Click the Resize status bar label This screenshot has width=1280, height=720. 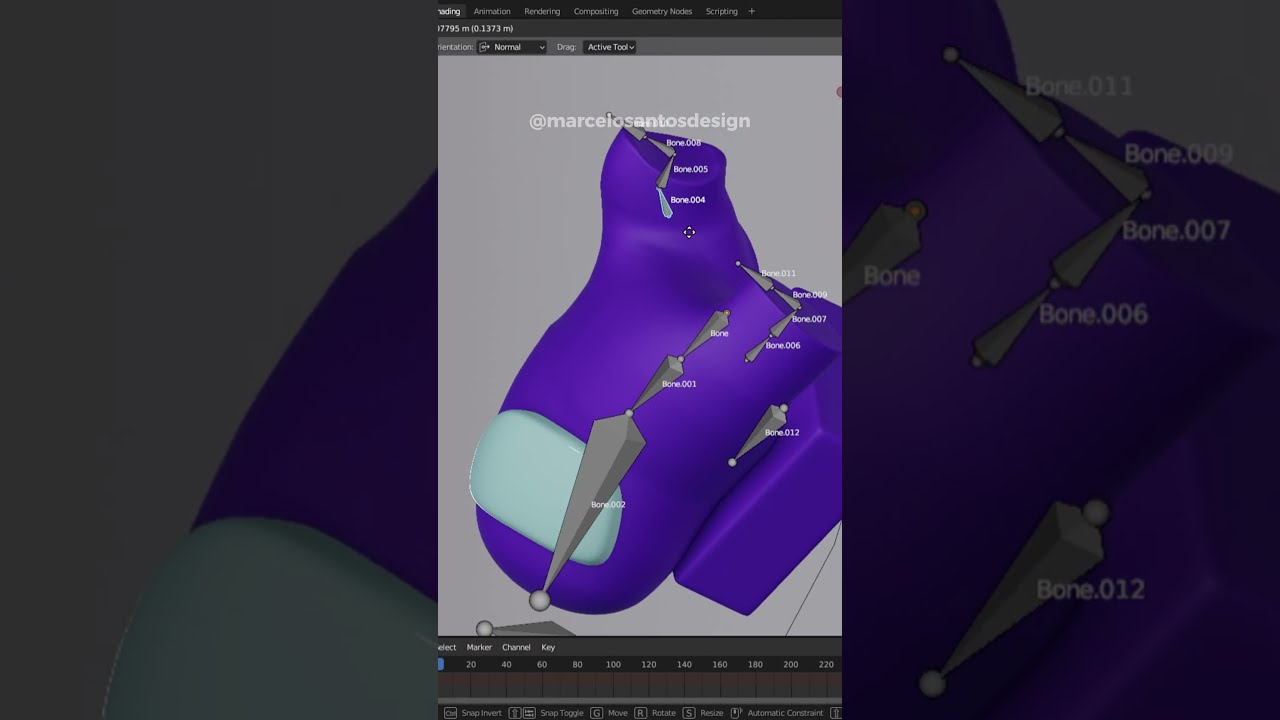click(x=712, y=713)
